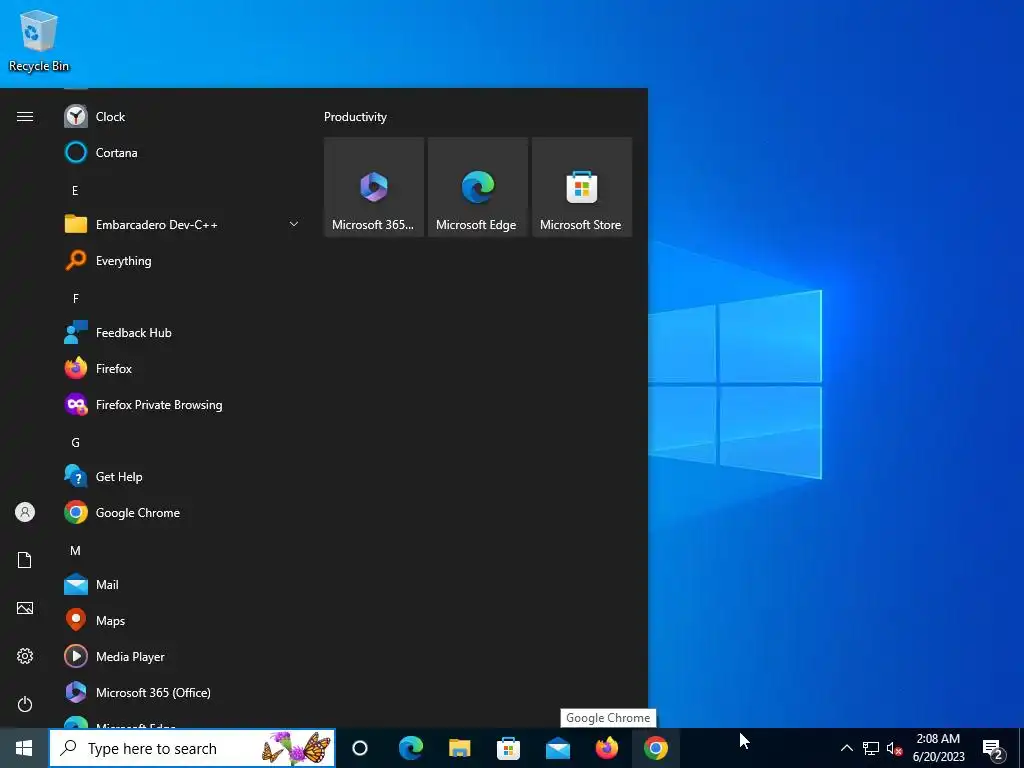Launch Everything search app
This screenshot has width=1024, height=768.
182,261
